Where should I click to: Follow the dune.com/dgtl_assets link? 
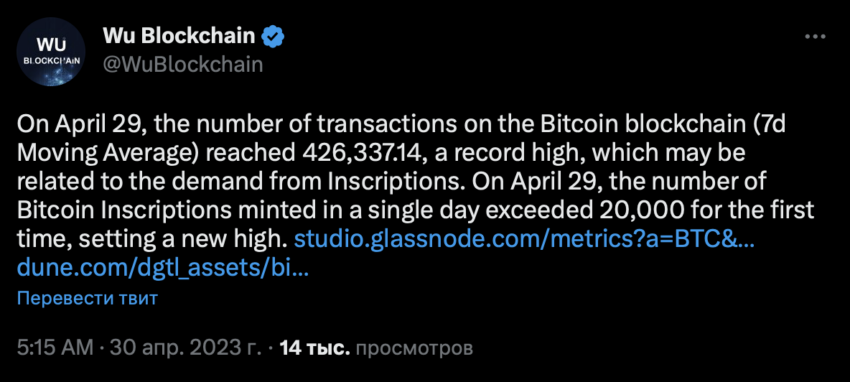click(x=163, y=268)
